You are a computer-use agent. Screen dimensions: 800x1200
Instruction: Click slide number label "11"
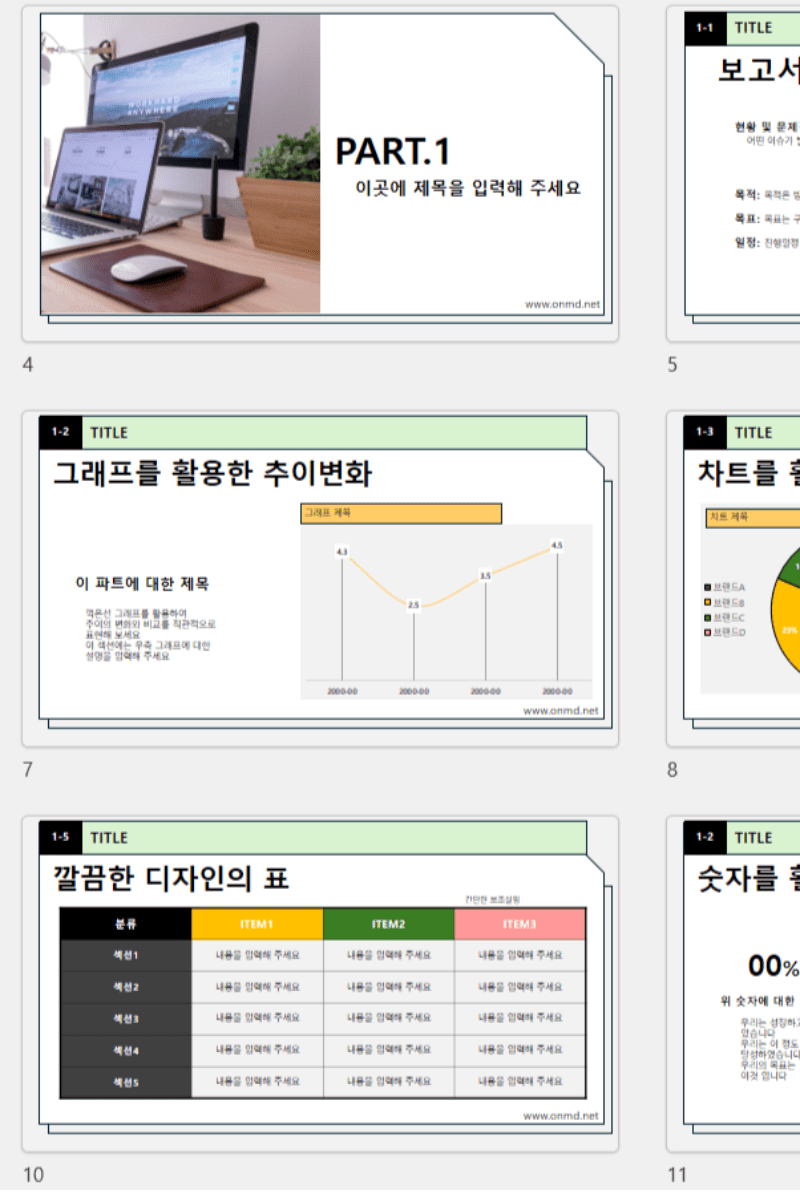point(678,1175)
